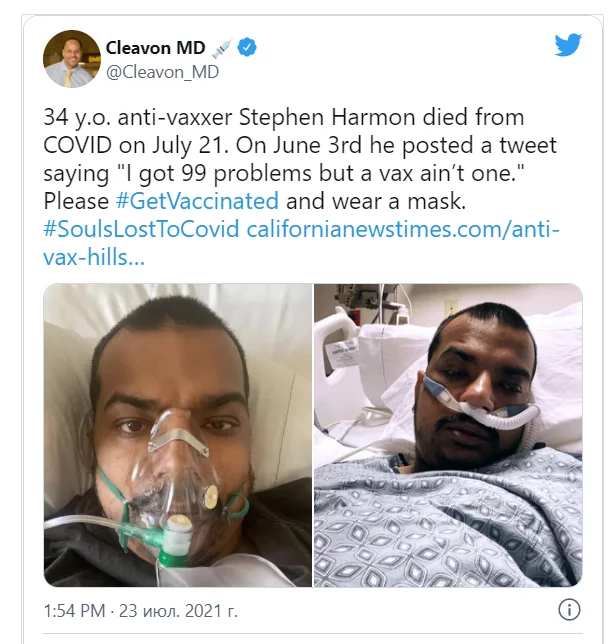
Task: Open the #GetVaccinated hashtag
Action: pos(197,201)
